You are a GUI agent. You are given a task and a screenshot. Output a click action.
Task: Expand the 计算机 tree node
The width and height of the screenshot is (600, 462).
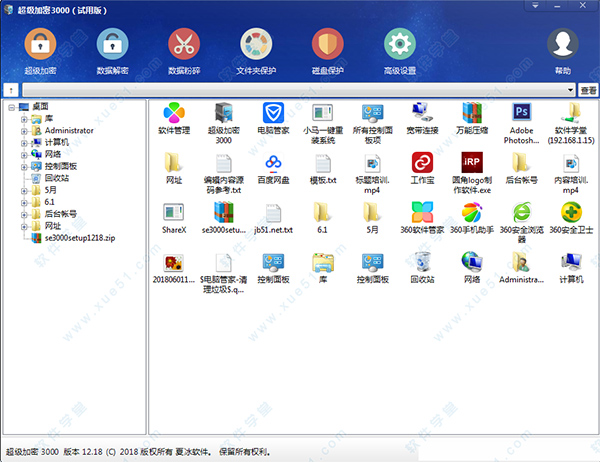coord(24,143)
